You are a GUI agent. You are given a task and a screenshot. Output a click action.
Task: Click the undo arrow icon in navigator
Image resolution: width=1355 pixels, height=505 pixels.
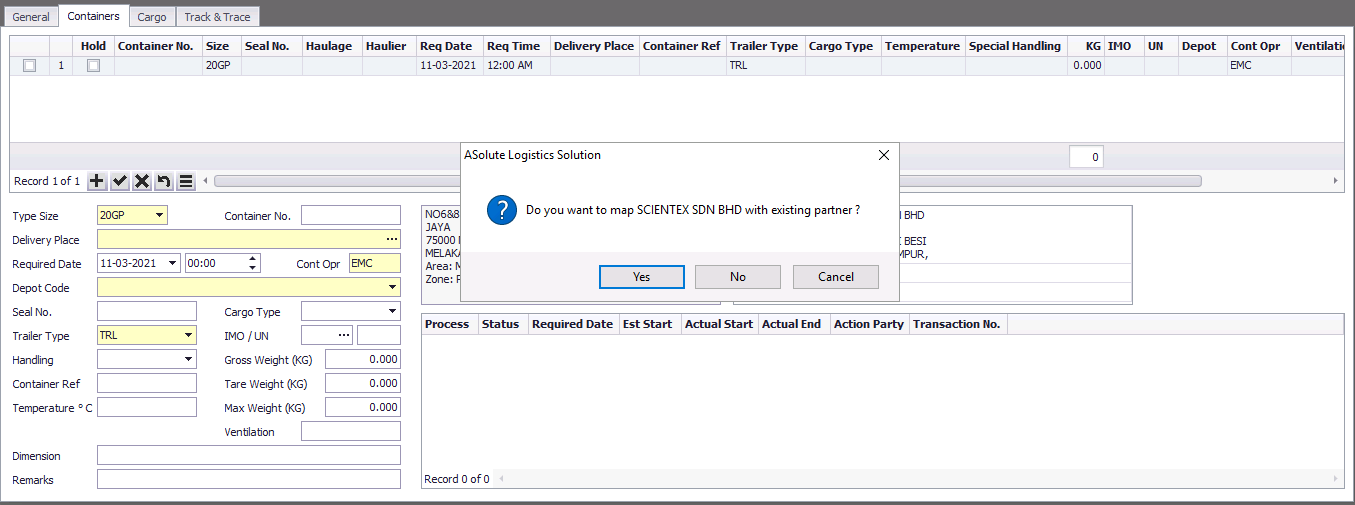164,181
